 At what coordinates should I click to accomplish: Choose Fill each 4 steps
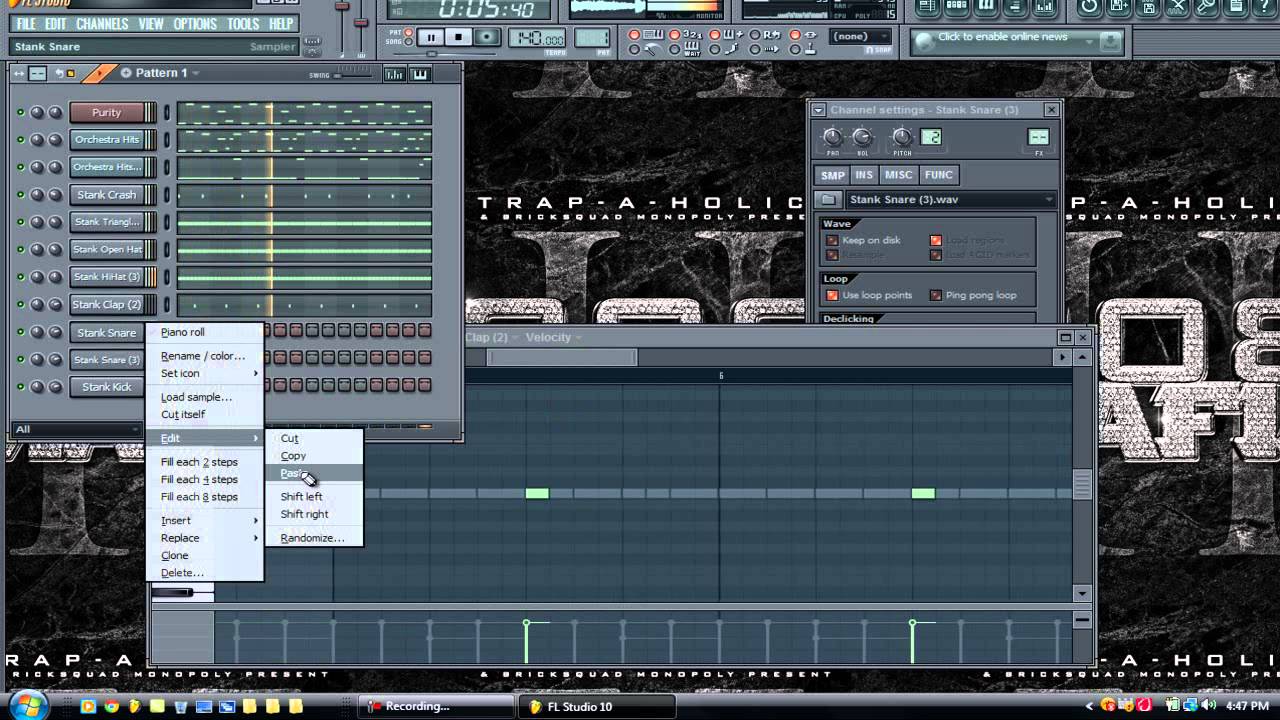(x=205, y=479)
